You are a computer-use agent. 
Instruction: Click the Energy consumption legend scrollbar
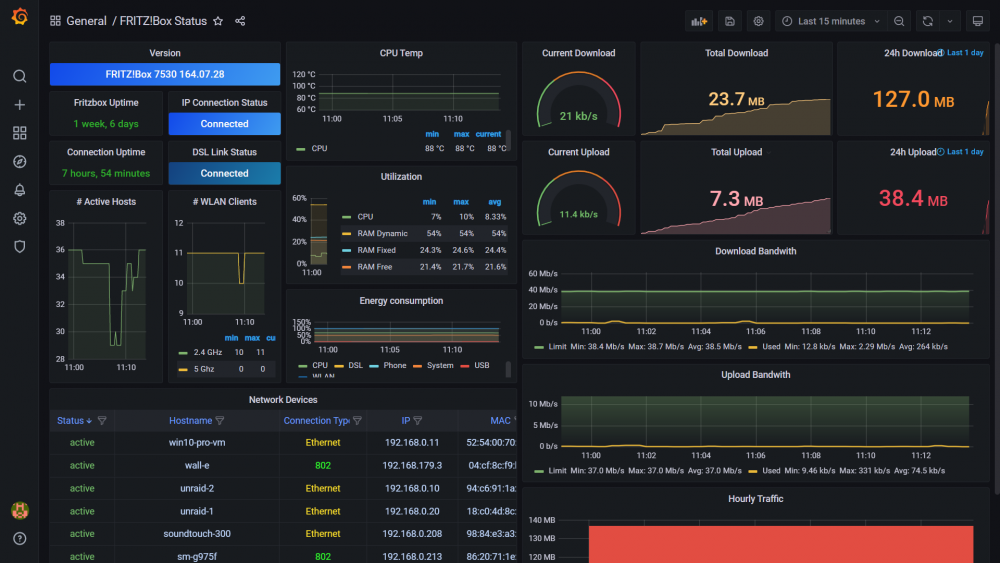coord(508,369)
